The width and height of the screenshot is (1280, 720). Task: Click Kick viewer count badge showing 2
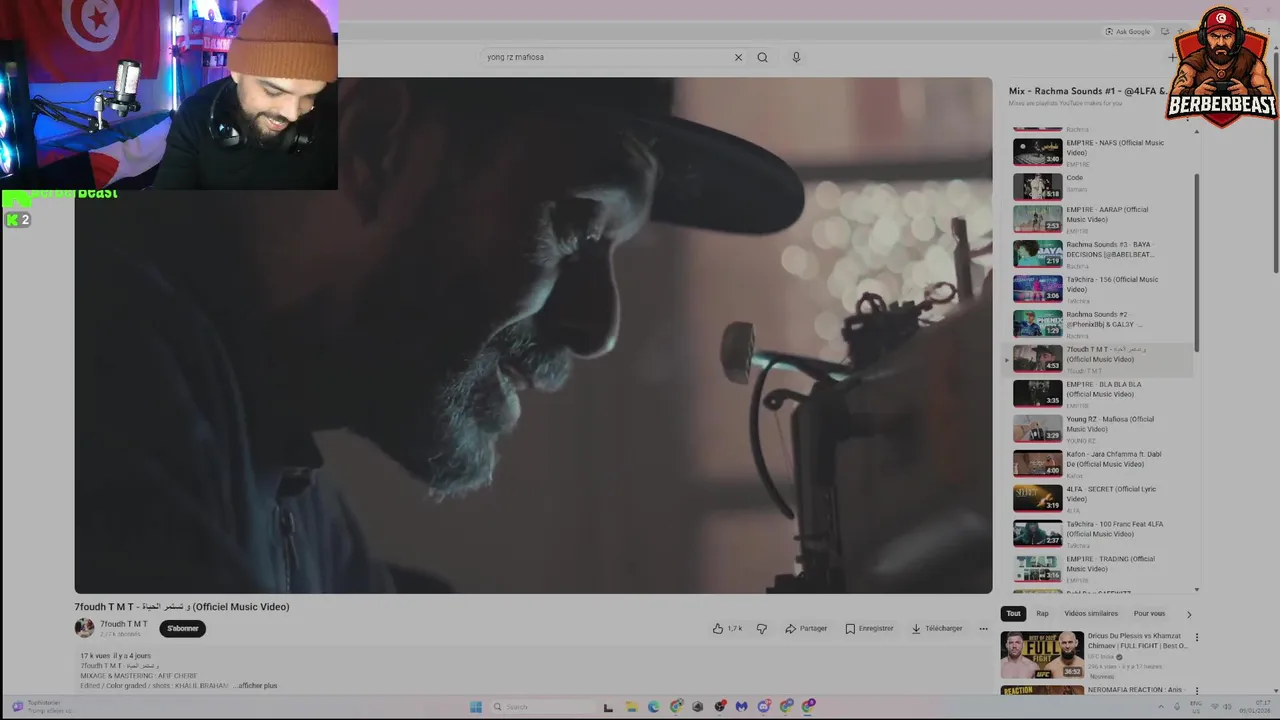[17, 220]
